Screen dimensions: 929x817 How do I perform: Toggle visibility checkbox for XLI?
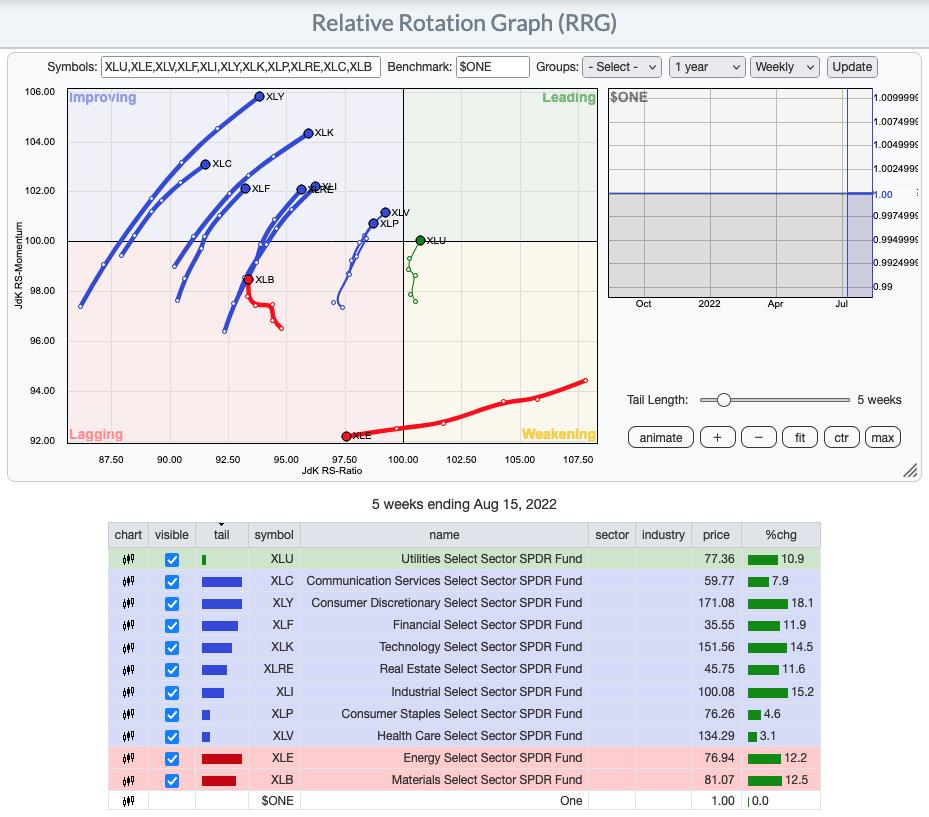pos(172,693)
